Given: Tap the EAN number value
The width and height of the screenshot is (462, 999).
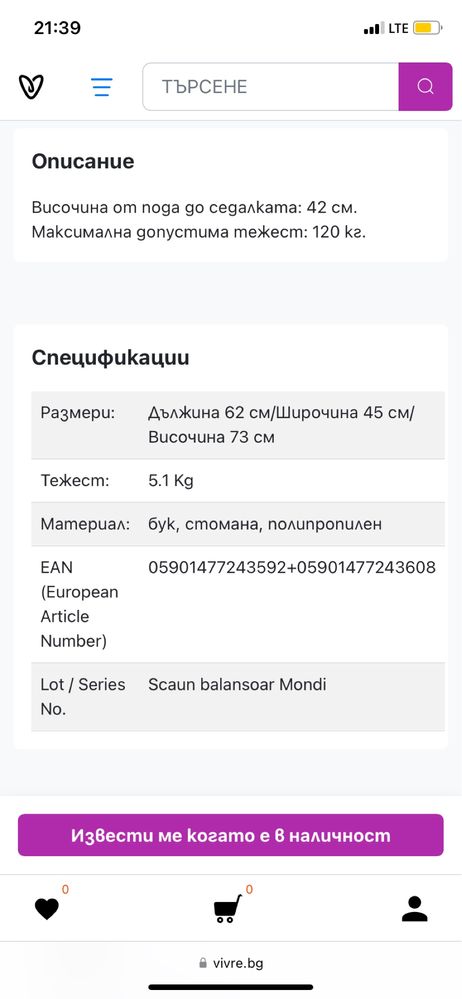Looking at the screenshot, I should coord(292,567).
